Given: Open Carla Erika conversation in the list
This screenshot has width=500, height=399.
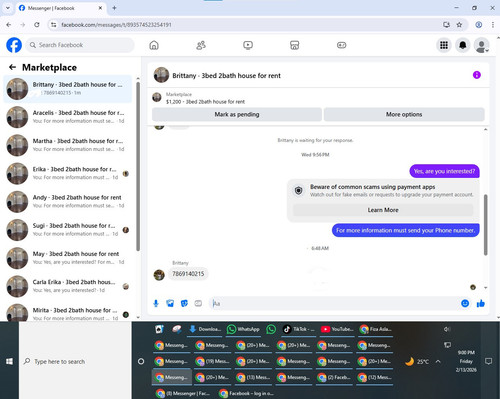Looking at the screenshot, I should pos(68,286).
